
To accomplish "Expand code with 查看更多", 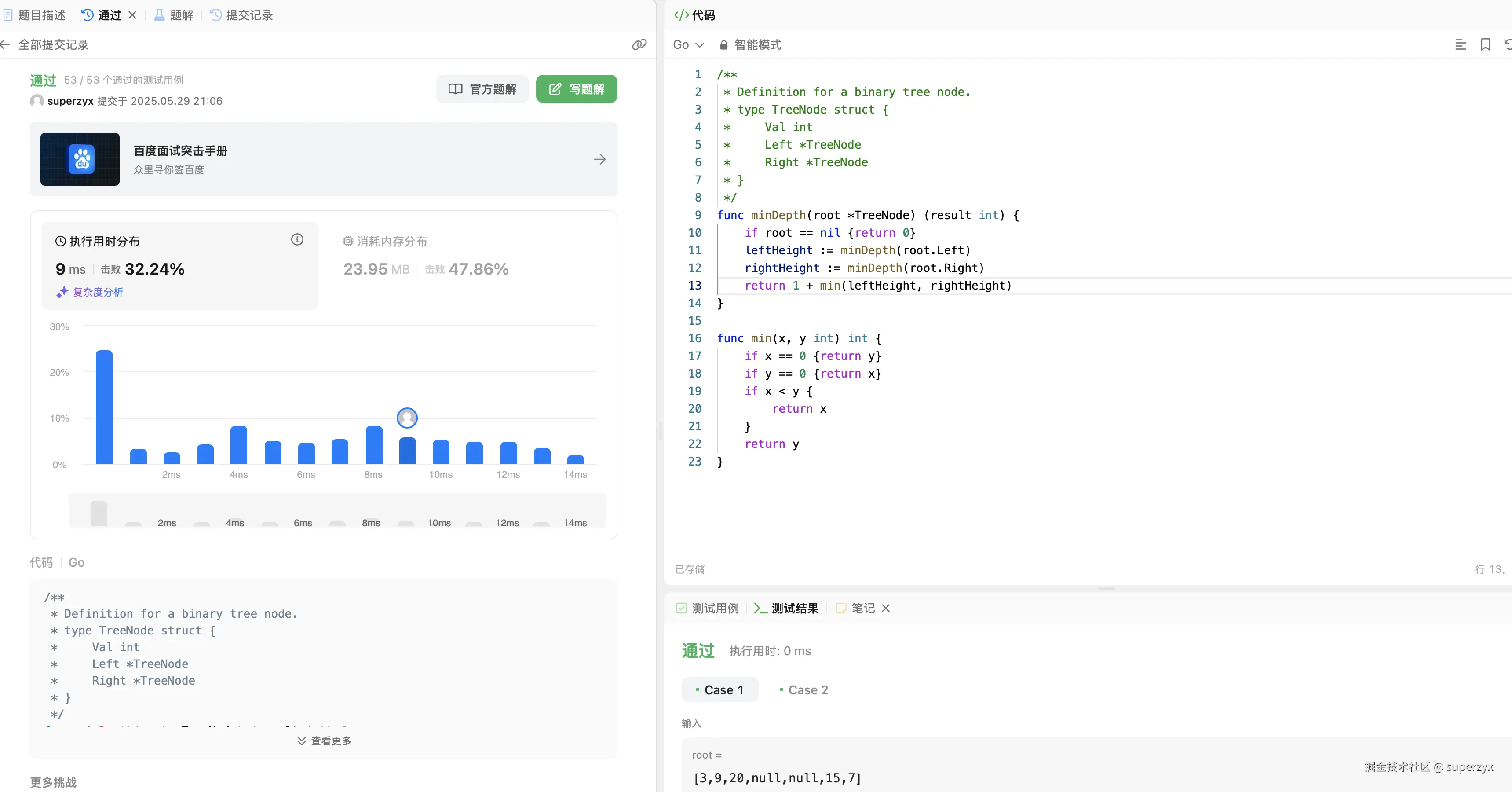I will 324,741.
